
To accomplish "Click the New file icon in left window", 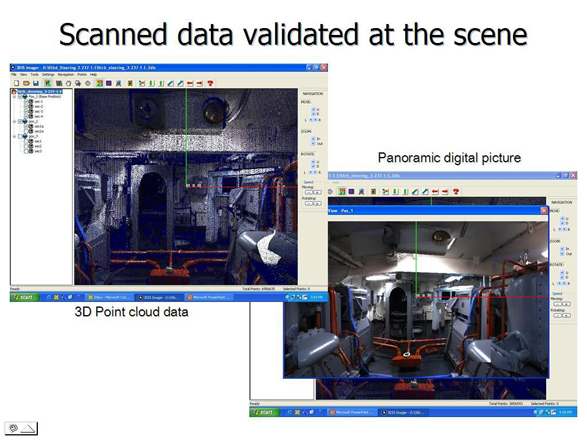I will 16,83.
